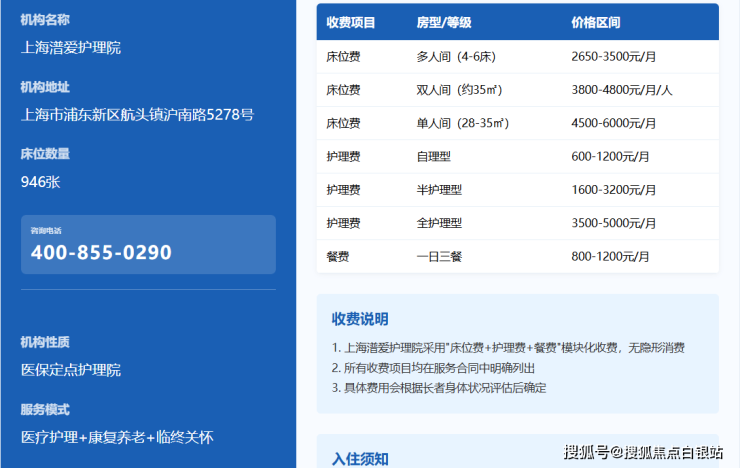Select the price 3800-4800元/月/人

[622, 90]
